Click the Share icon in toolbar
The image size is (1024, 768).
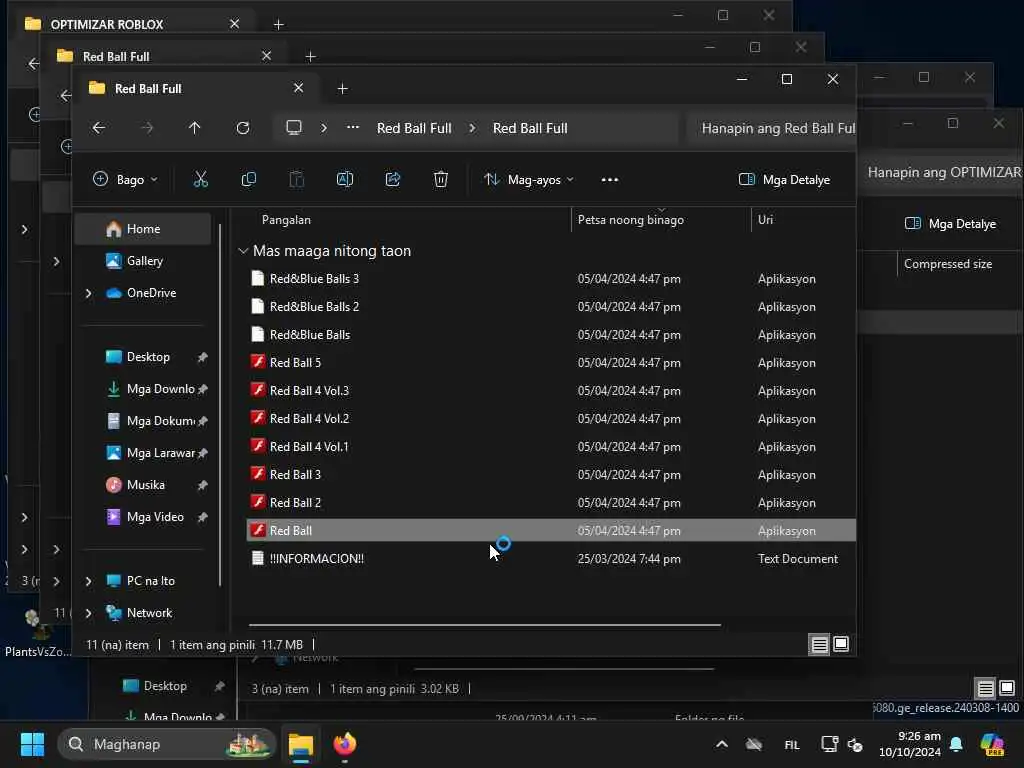click(x=392, y=180)
